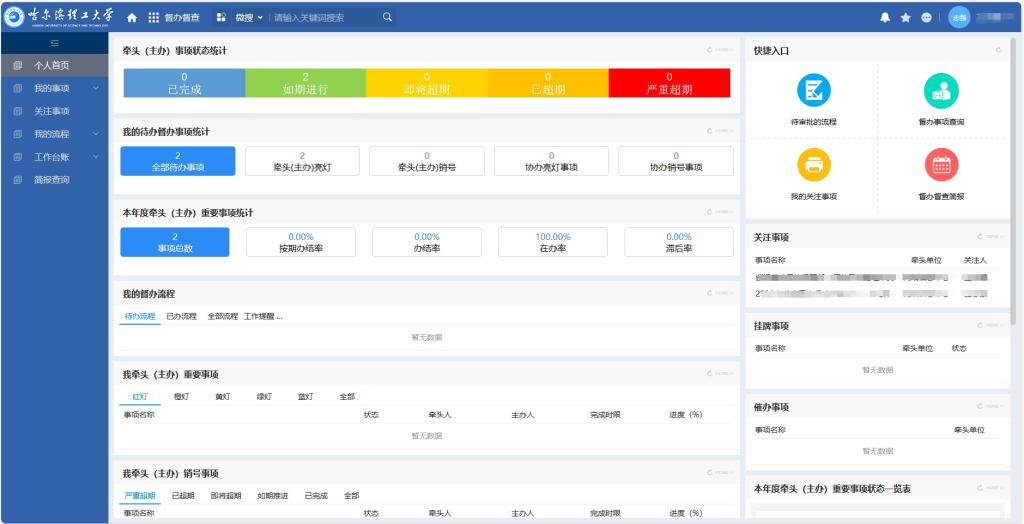Open 待审批的流程 quick entry icon
This screenshot has height=524, width=1024.
pos(813,91)
